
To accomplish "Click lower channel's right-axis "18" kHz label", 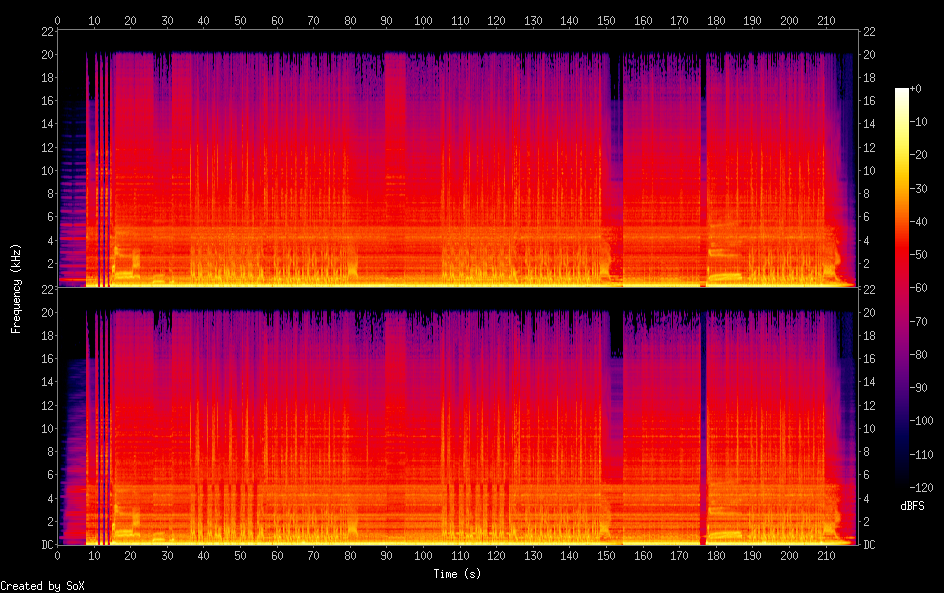I will [x=869, y=335].
